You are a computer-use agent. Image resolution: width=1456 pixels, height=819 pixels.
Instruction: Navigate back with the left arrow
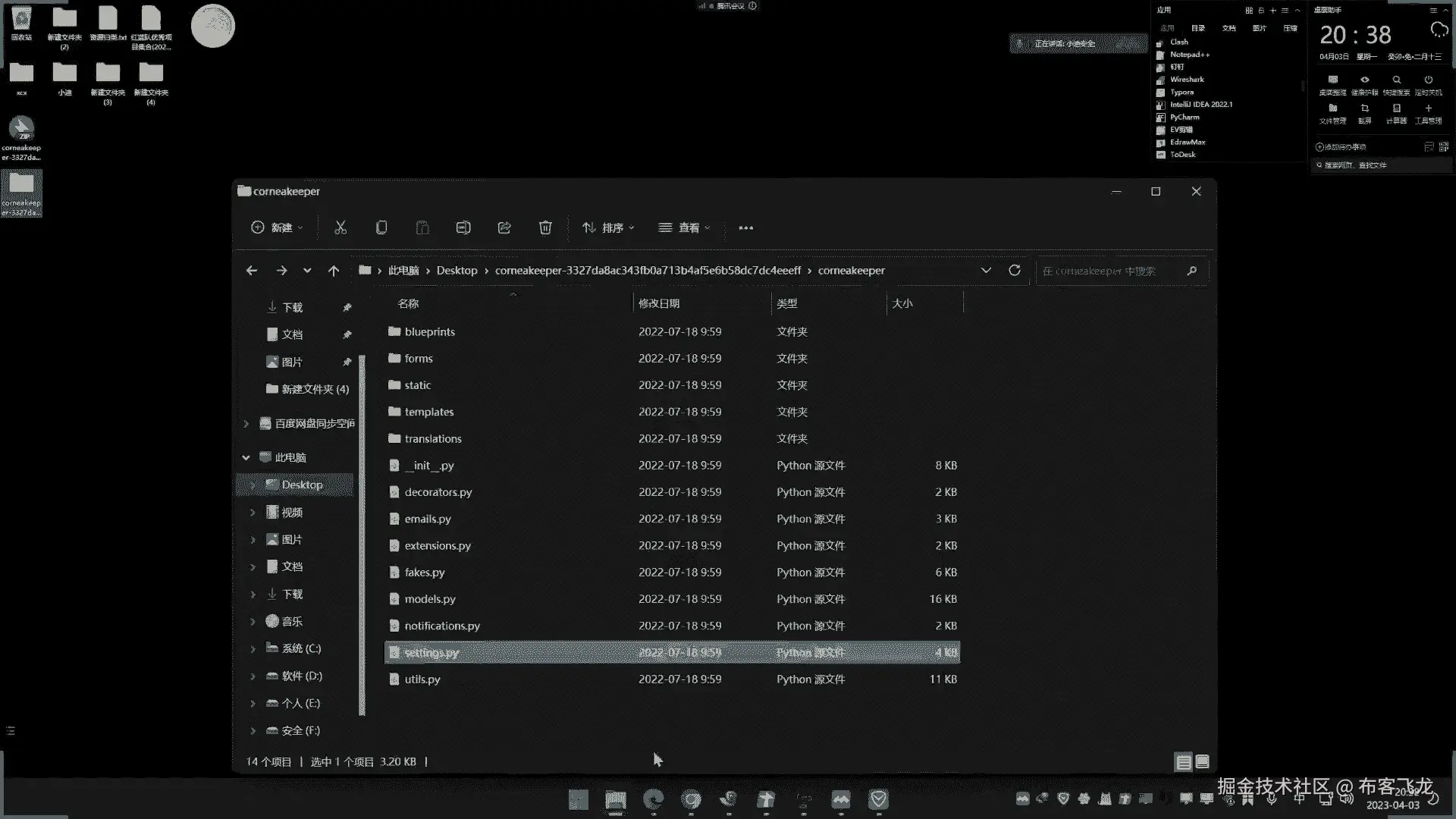tap(252, 271)
